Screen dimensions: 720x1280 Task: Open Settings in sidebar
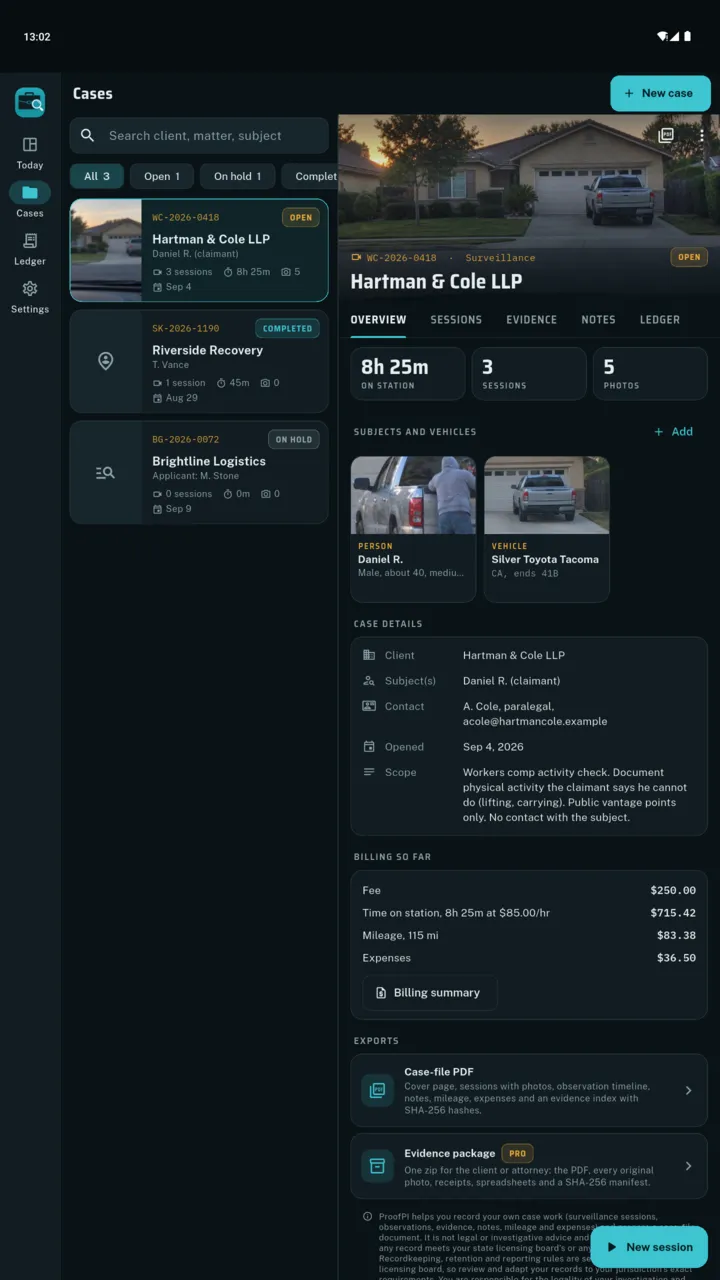(30, 297)
